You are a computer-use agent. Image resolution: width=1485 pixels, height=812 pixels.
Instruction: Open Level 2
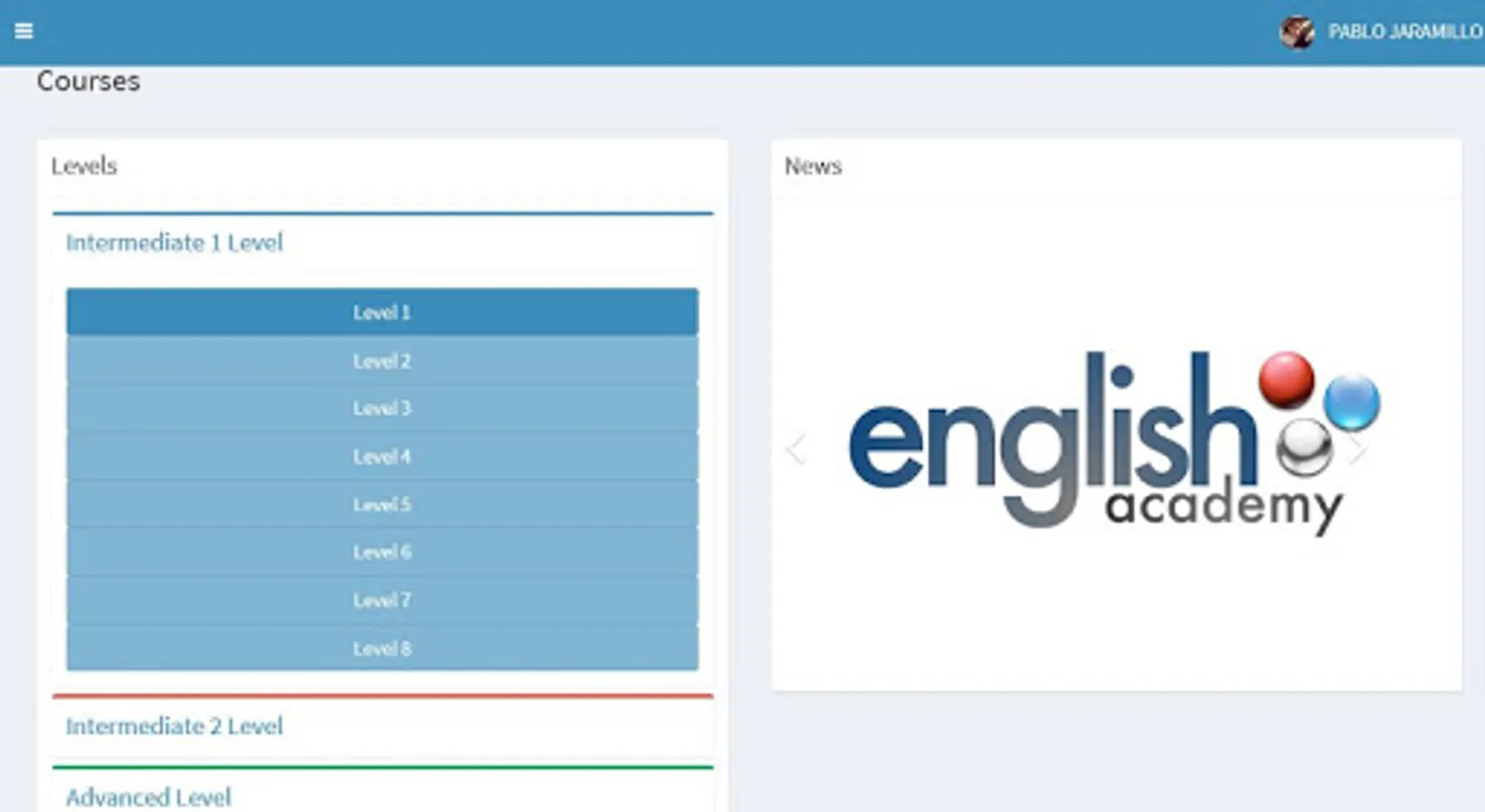point(383,361)
